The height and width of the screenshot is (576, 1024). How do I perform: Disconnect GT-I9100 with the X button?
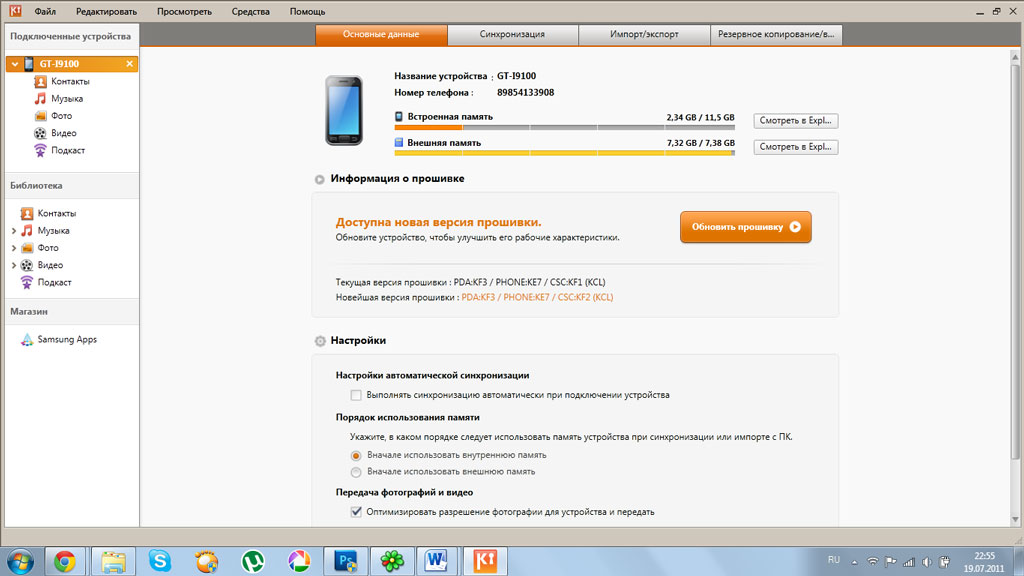click(129, 64)
